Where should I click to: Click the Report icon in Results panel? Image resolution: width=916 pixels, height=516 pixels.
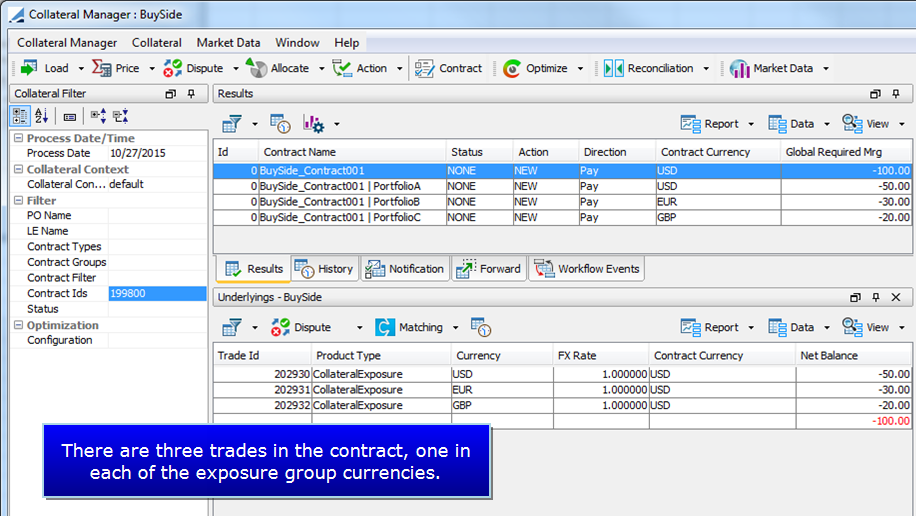pos(691,124)
